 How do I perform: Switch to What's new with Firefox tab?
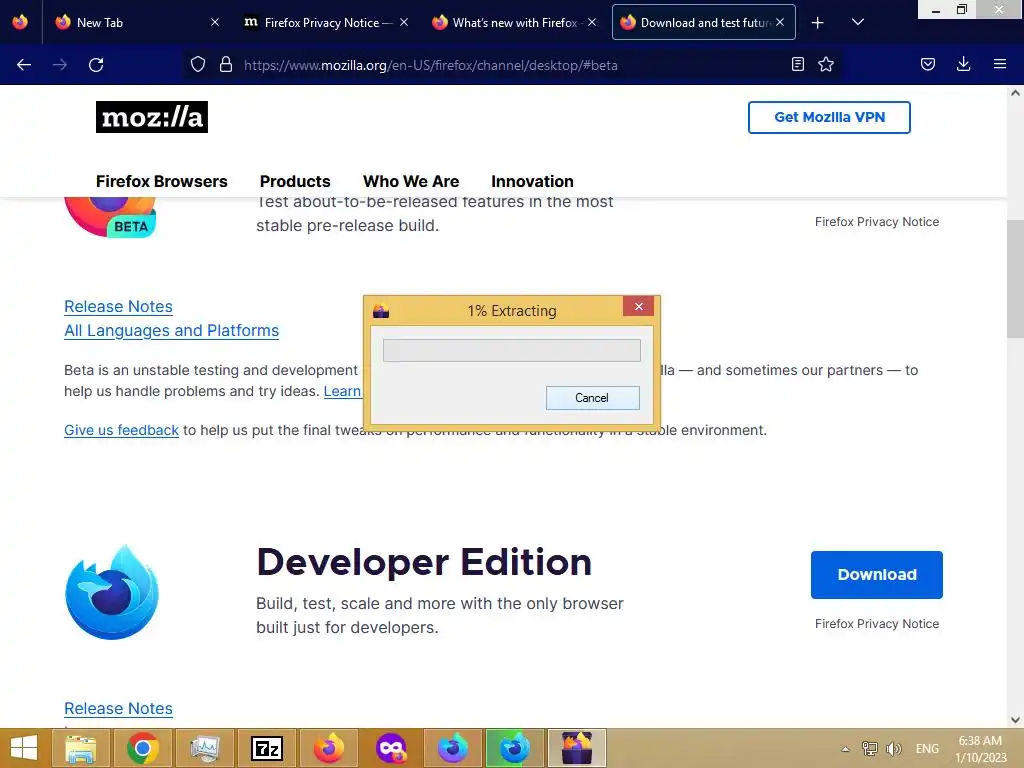(x=514, y=22)
